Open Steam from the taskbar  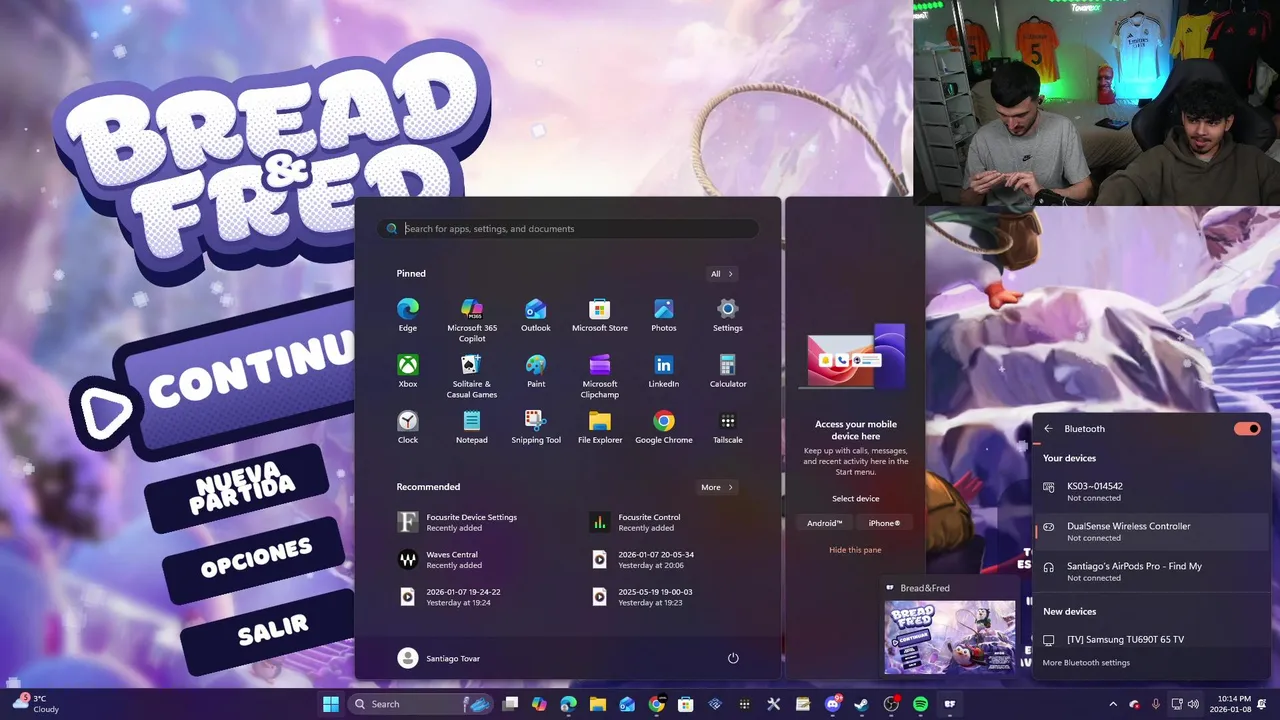click(861, 704)
